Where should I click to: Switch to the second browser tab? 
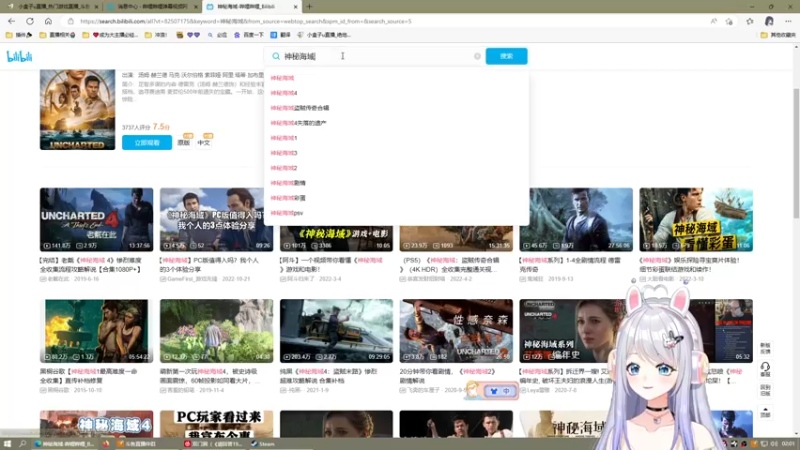pos(151,7)
